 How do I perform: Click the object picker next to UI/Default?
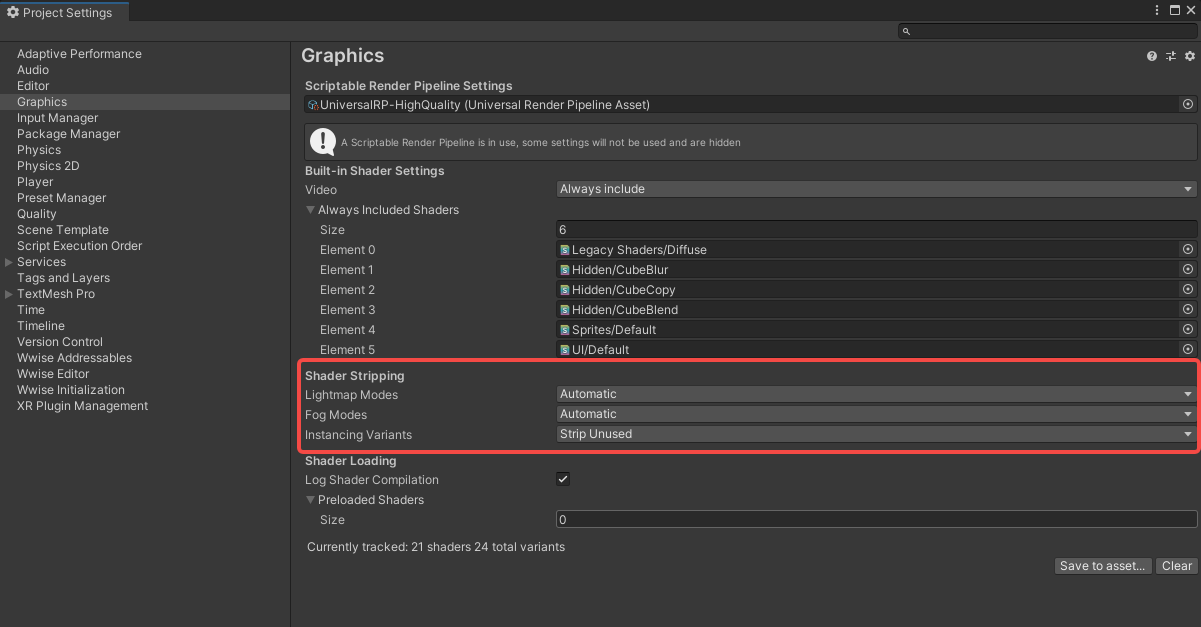(1187, 349)
